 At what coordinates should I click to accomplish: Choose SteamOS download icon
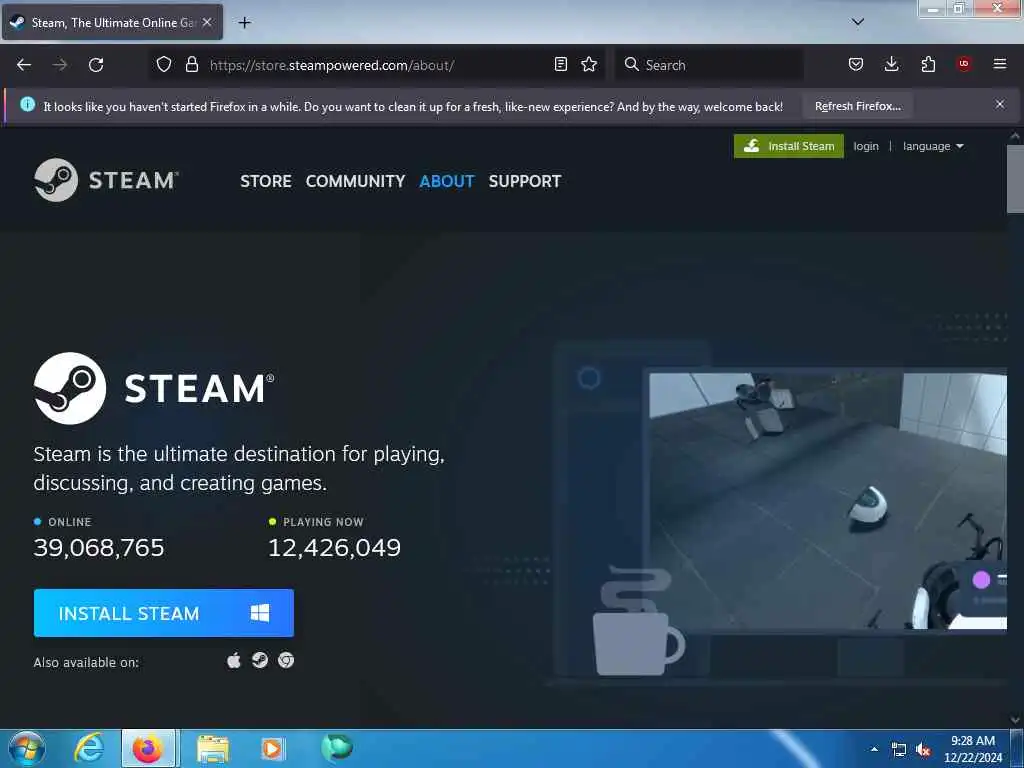[x=260, y=661]
